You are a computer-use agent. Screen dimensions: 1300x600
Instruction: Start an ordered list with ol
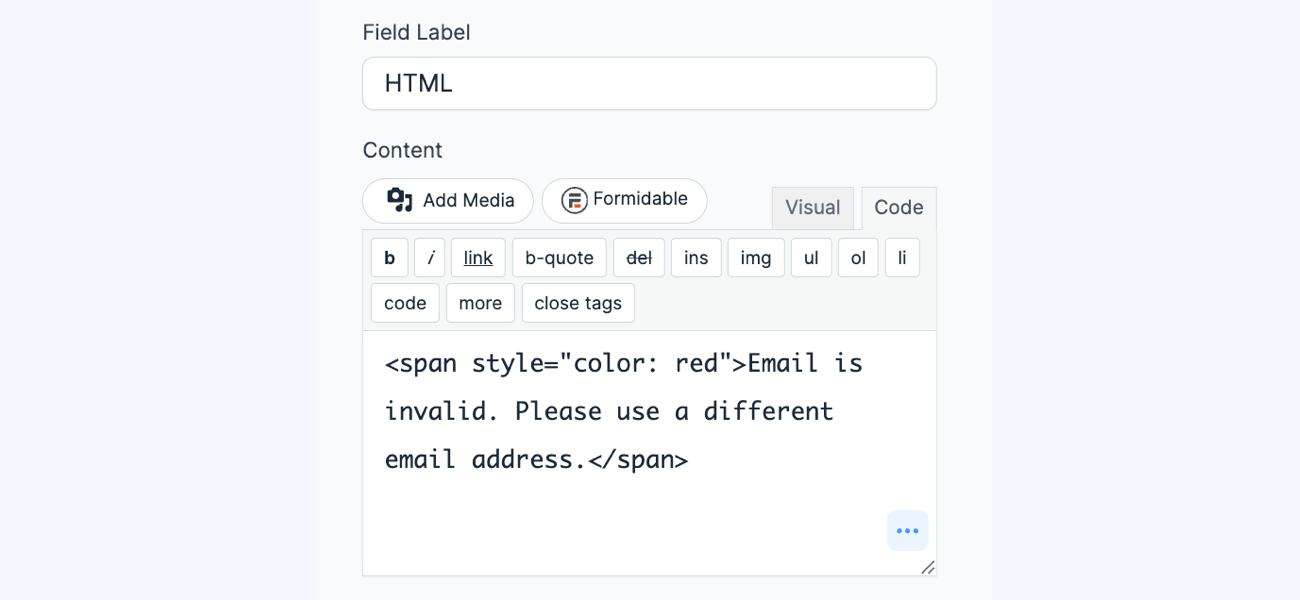pos(858,257)
